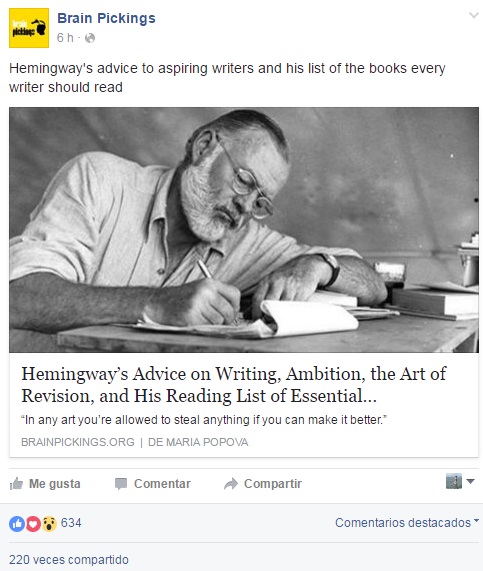483x571 pixels.
Task: Expand the Comentarios destacados sort dropdown
Action: coord(407,523)
